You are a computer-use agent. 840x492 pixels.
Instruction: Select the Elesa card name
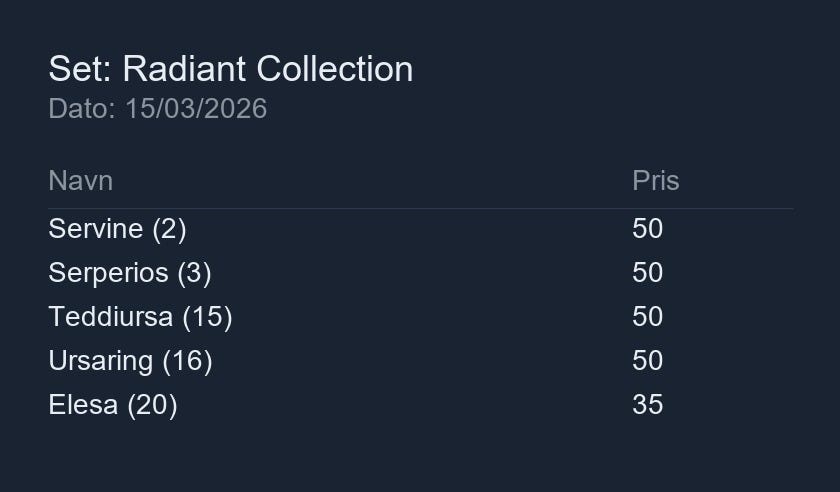(x=83, y=405)
